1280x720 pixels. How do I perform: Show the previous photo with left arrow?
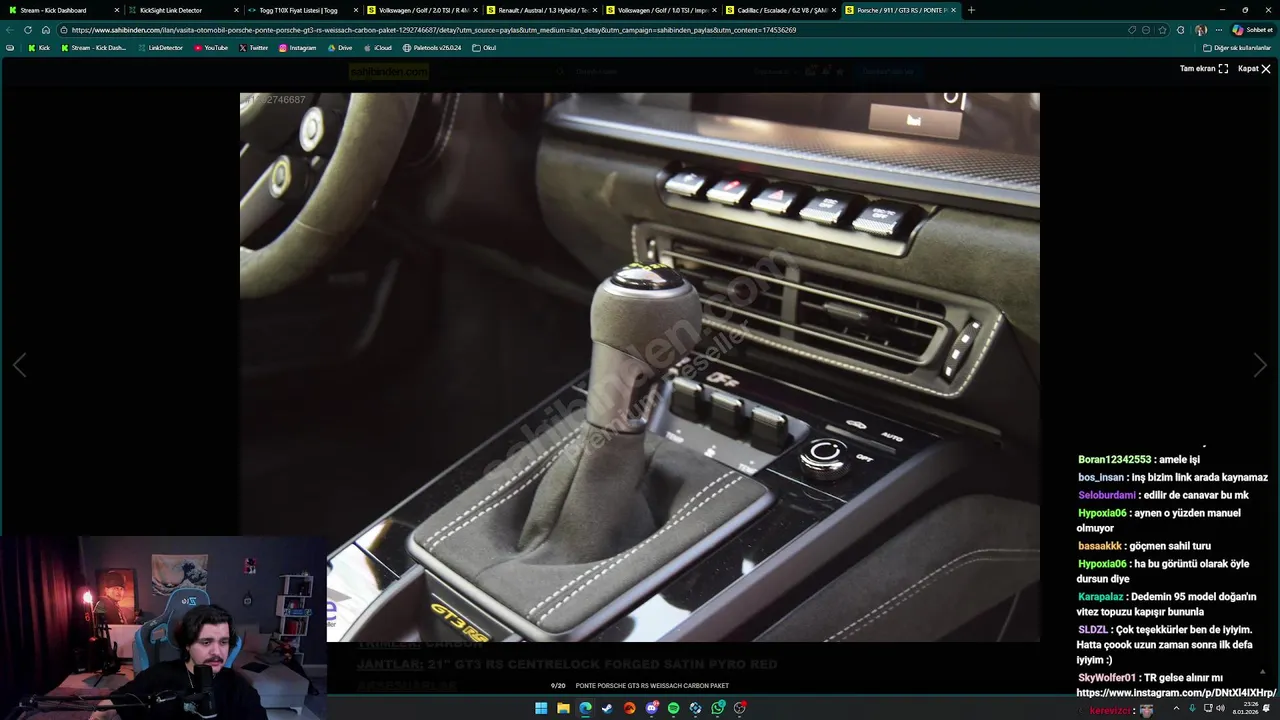pyautogui.click(x=20, y=365)
